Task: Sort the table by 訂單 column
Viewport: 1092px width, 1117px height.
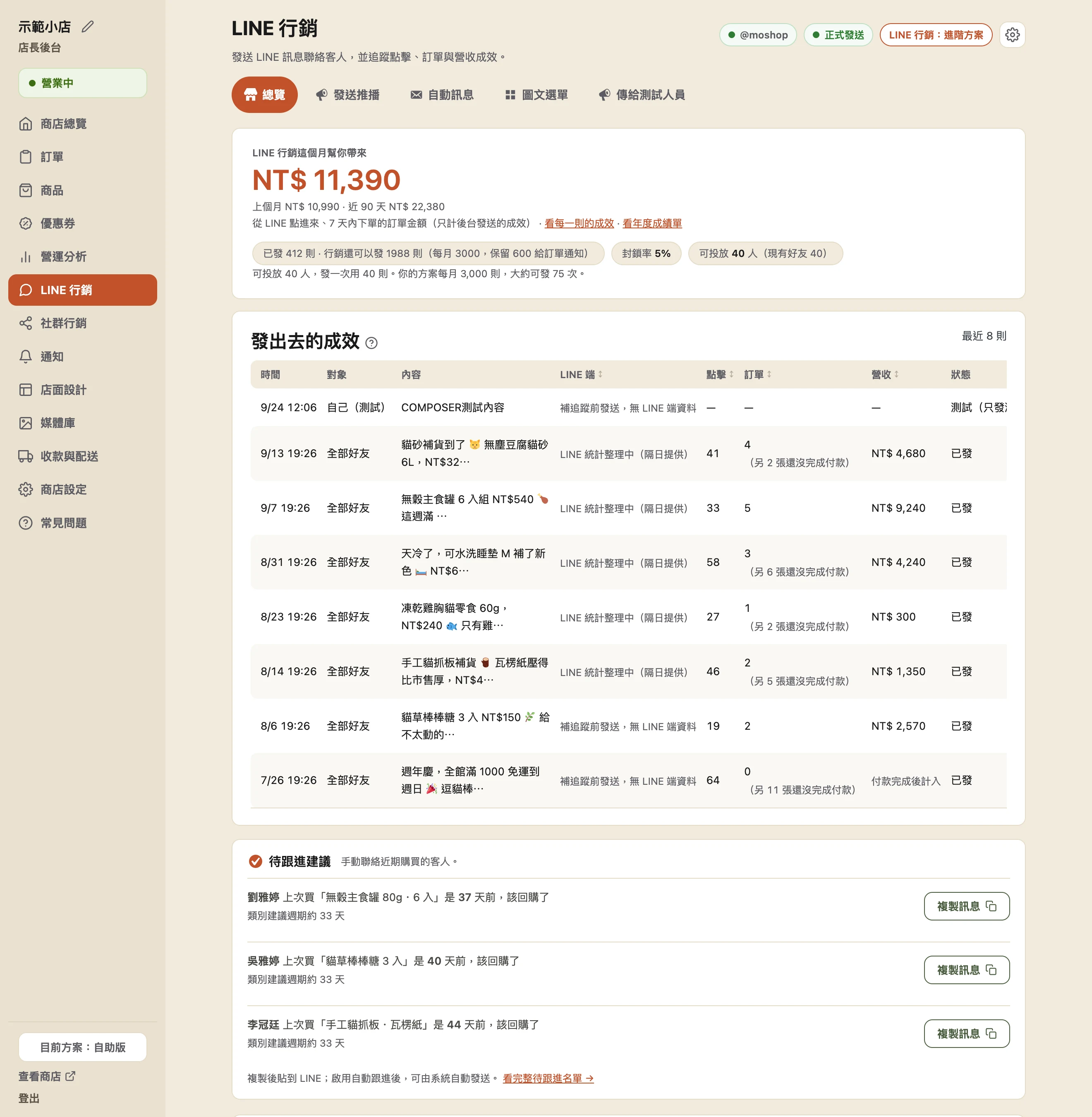Action: coord(758,375)
